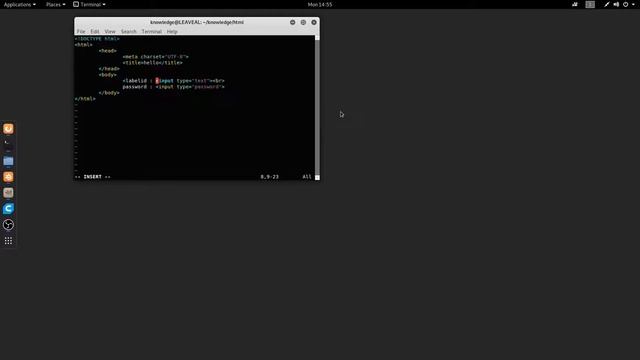This screenshot has width=640, height=360.
Task: Open the Firefox browser from the dock
Action: coord(8,129)
